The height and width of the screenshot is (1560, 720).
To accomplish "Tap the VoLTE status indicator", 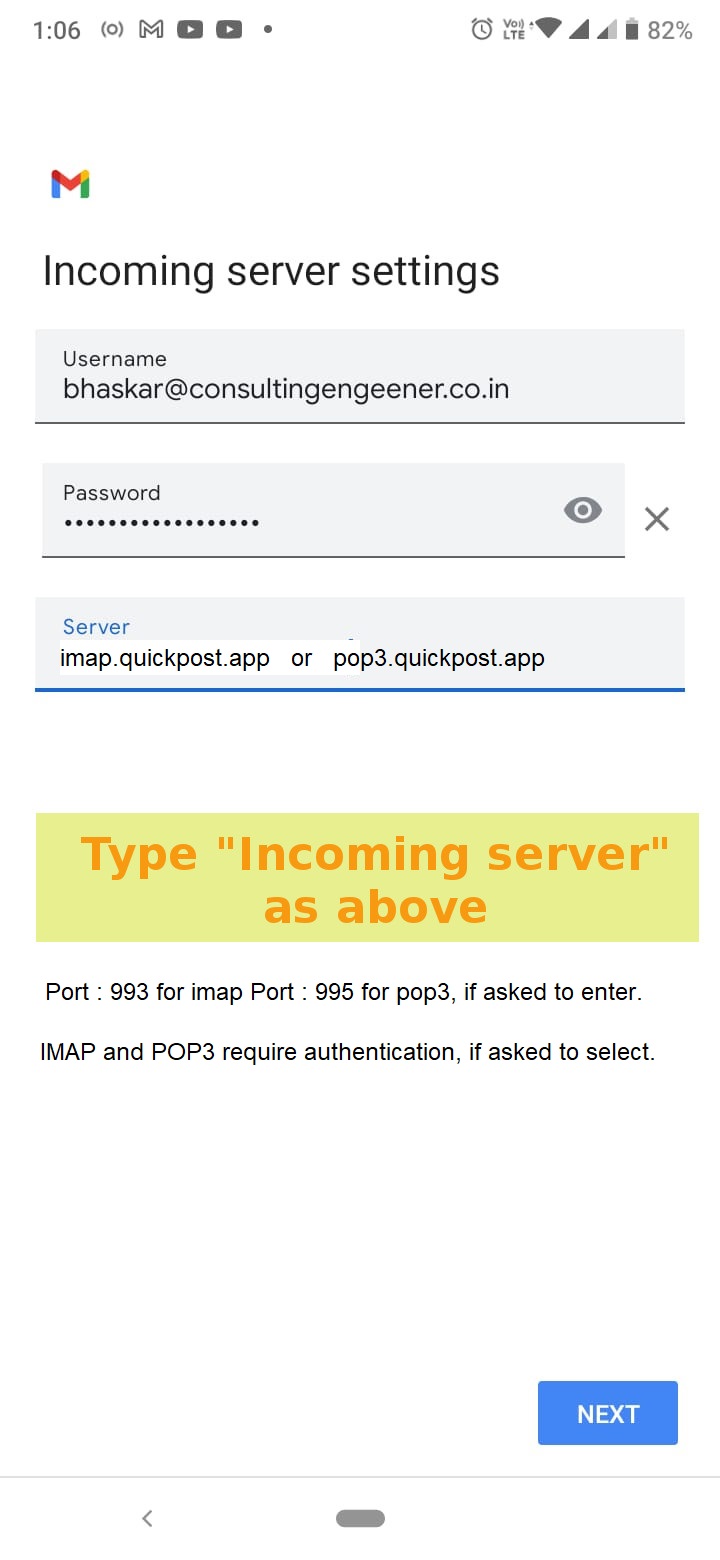I will (x=513, y=30).
